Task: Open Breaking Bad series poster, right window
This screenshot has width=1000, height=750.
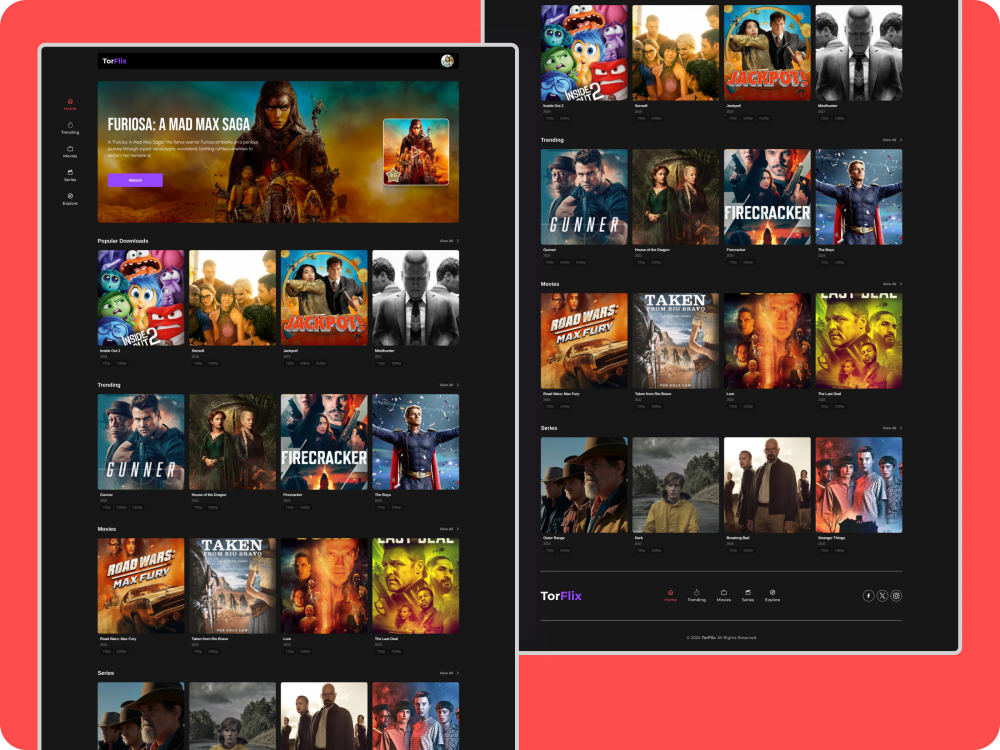Action: [x=767, y=485]
